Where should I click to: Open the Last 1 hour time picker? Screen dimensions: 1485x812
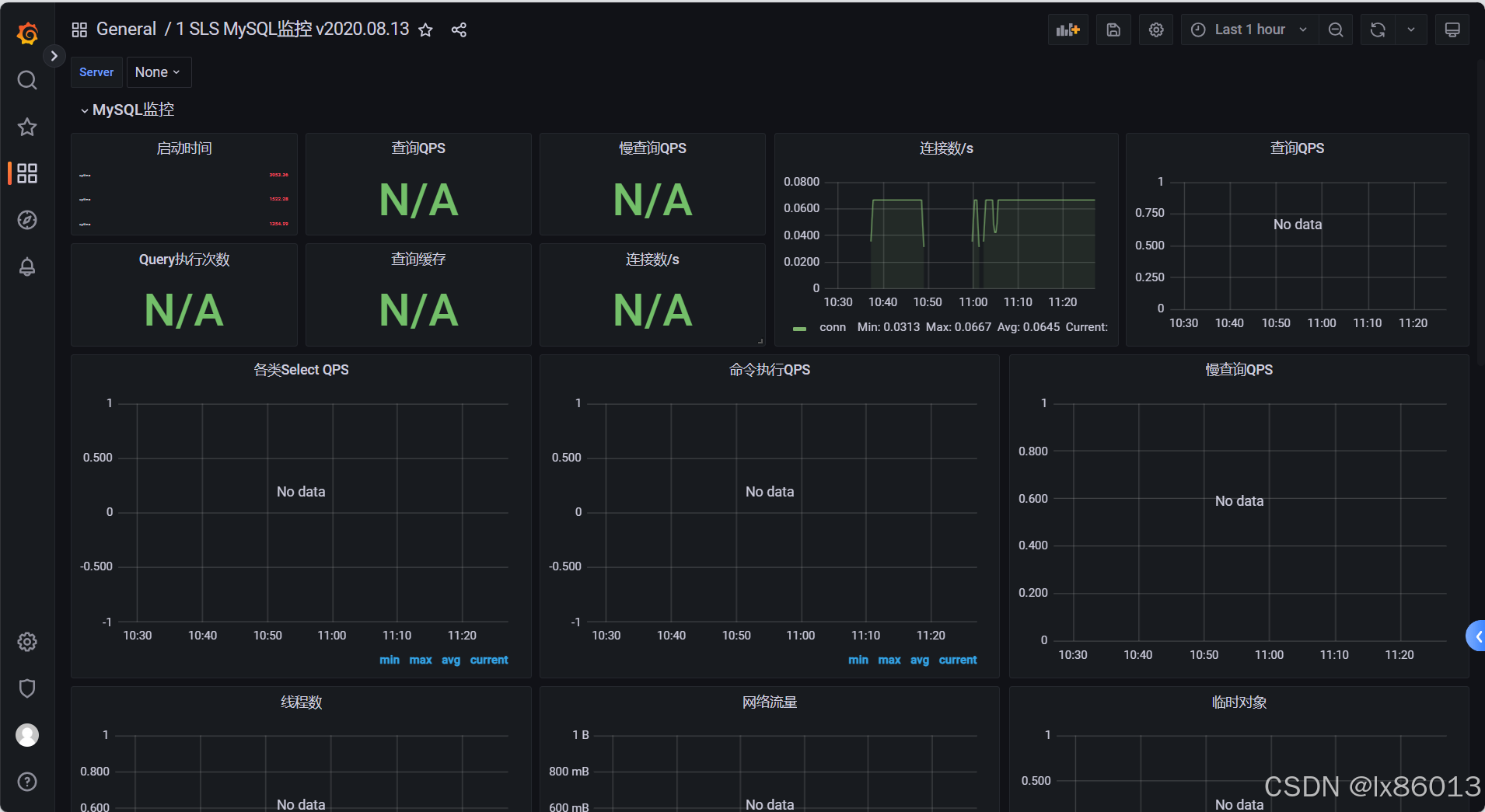click(x=1249, y=30)
